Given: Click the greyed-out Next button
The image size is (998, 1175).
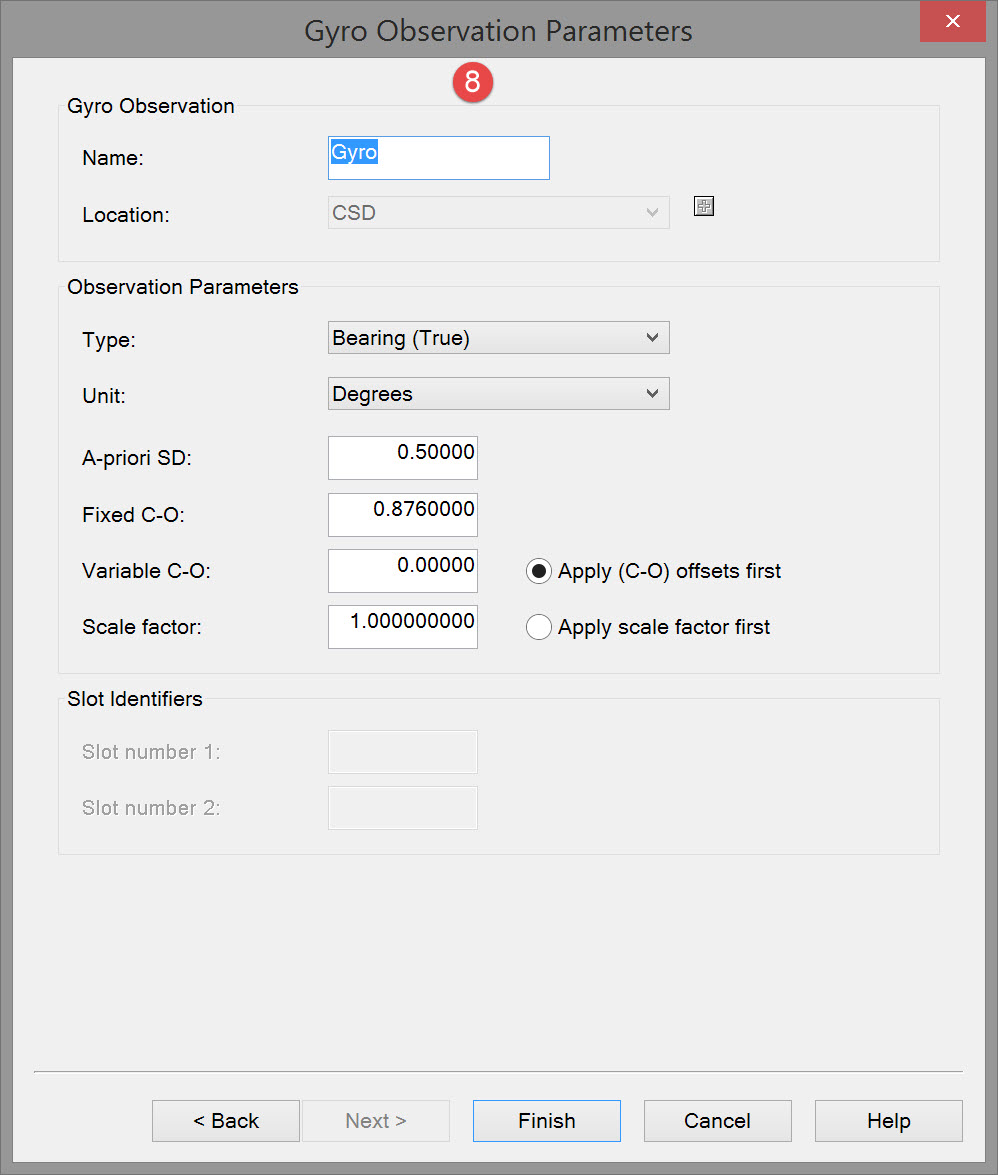Looking at the screenshot, I should (x=376, y=1121).
